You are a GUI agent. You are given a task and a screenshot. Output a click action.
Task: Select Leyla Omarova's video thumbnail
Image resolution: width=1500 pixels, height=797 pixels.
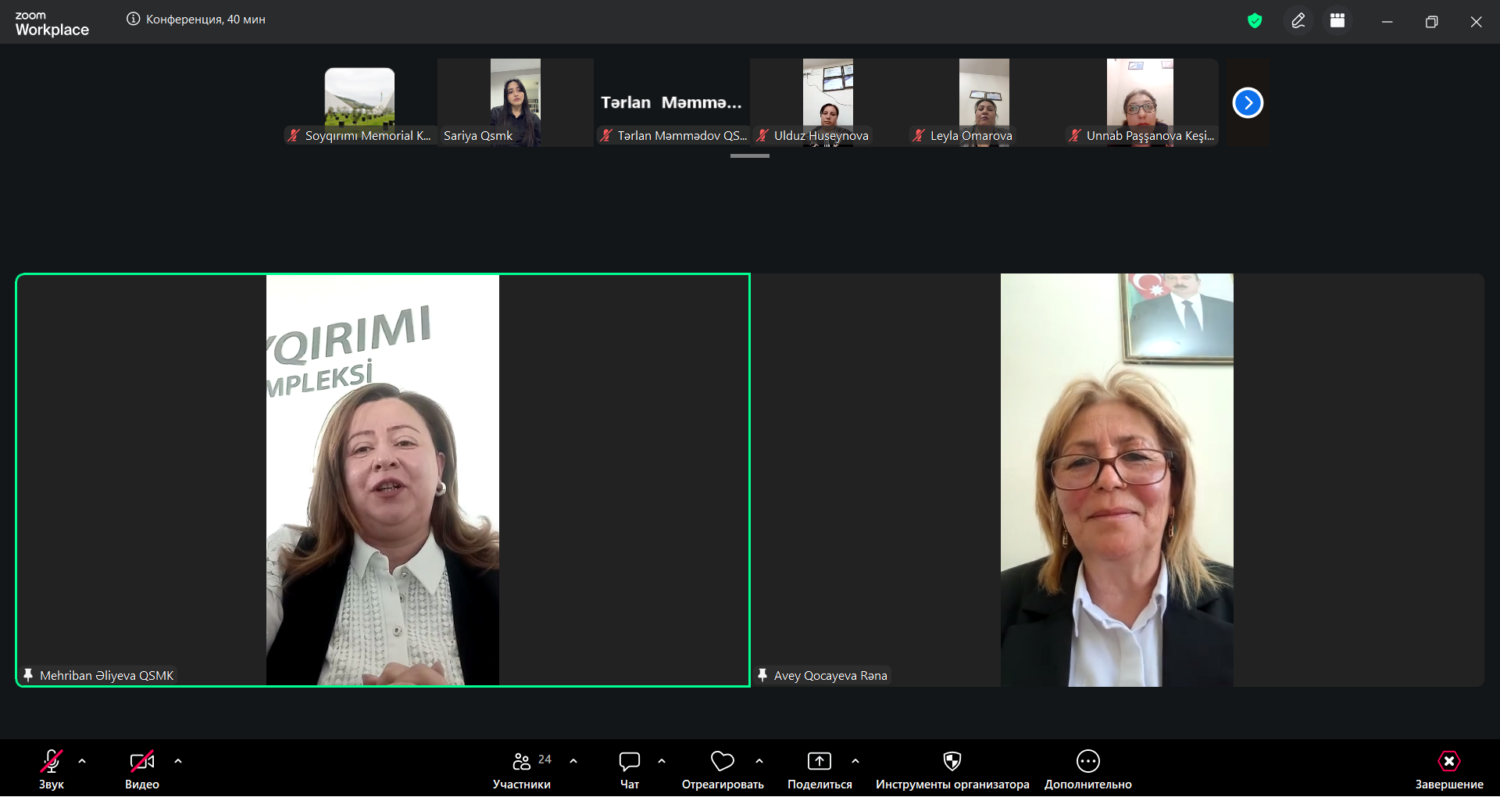click(984, 102)
